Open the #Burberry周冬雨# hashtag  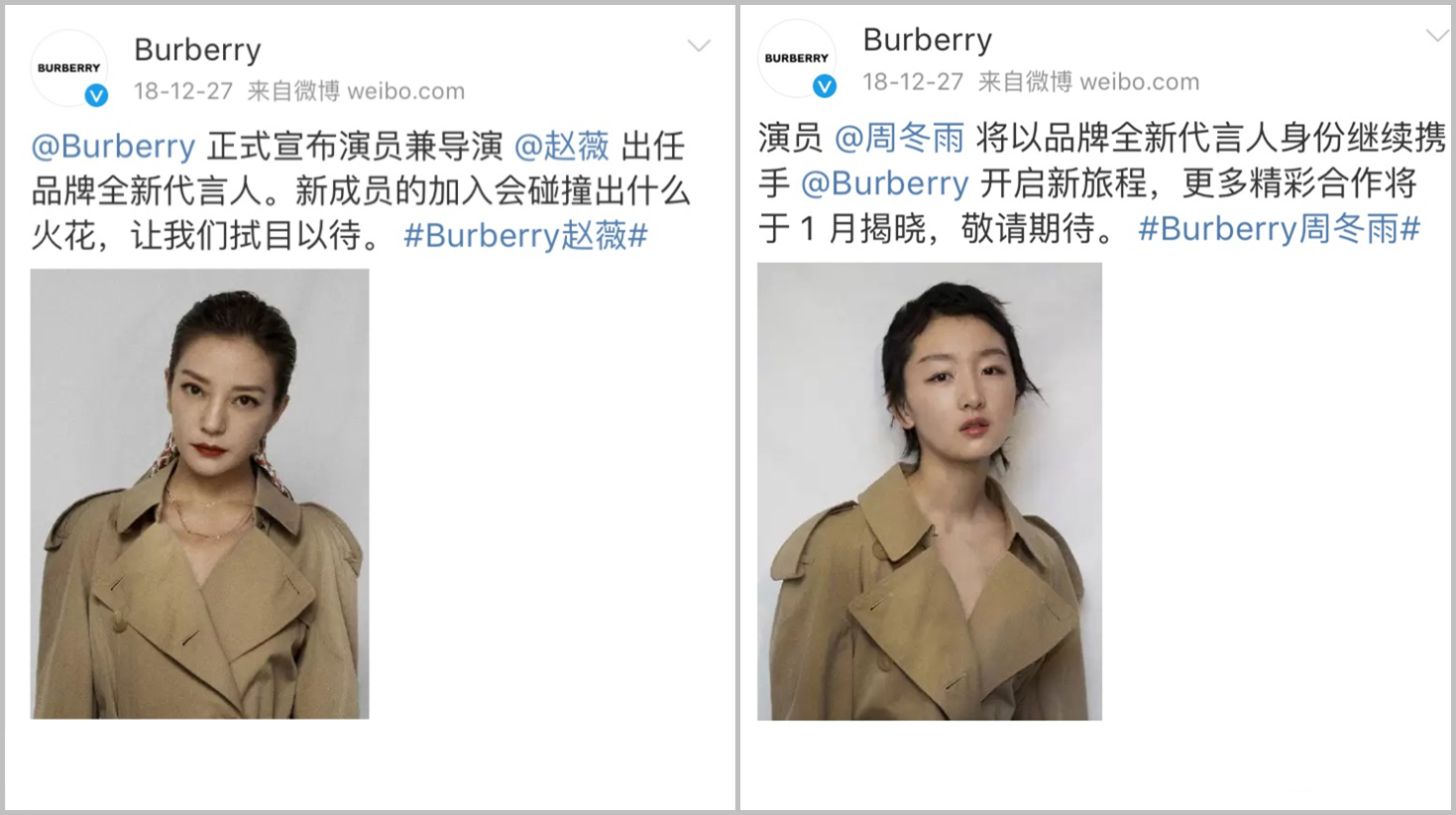(x=1279, y=228)
